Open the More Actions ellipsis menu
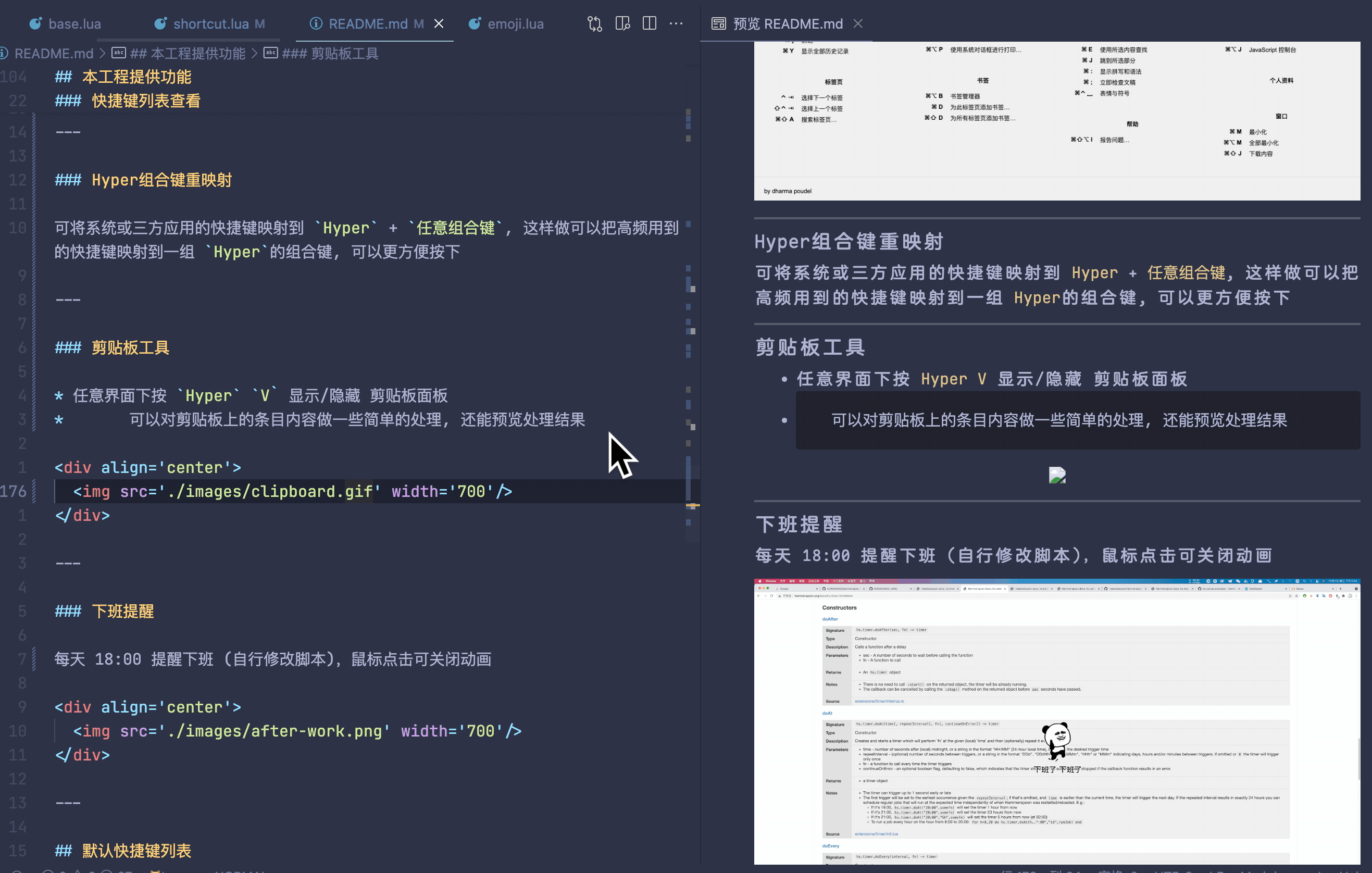The width and height of the screenshot is (1372, 873). pos(676,23)
